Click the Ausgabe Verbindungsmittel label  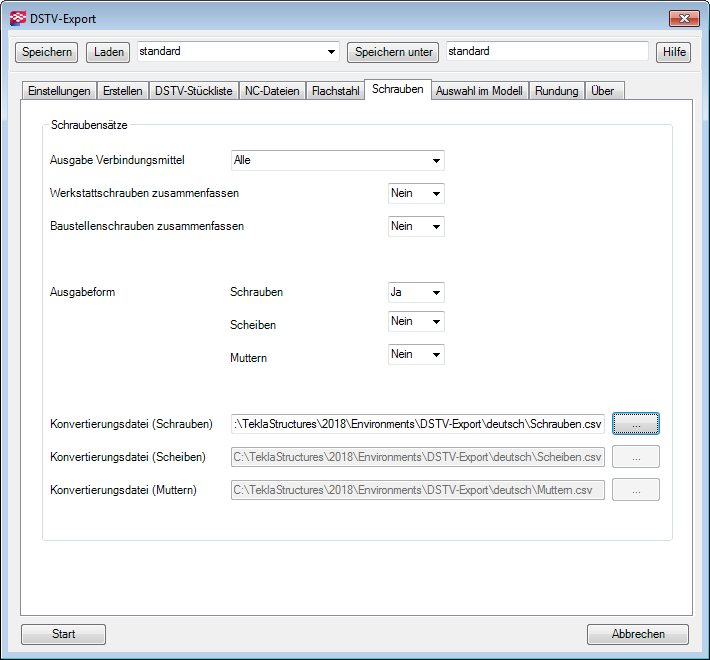coord(117,160)
